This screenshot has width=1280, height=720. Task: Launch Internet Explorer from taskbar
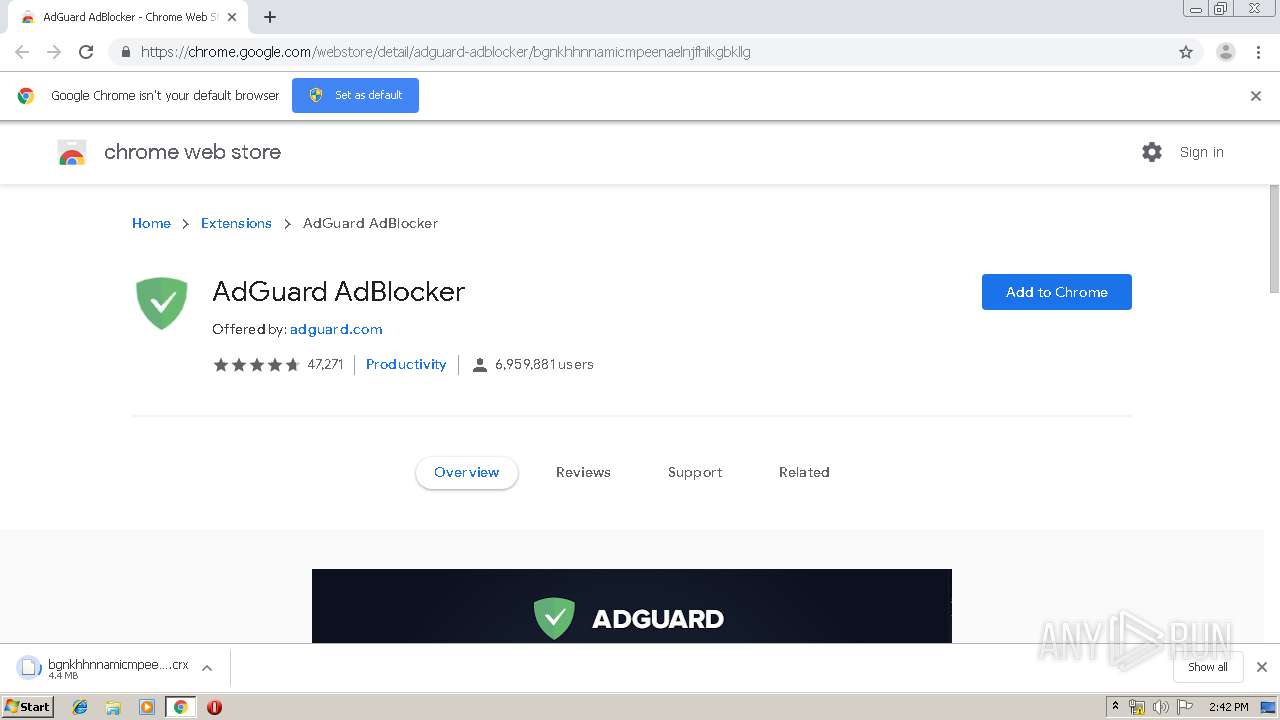[80, 707]
